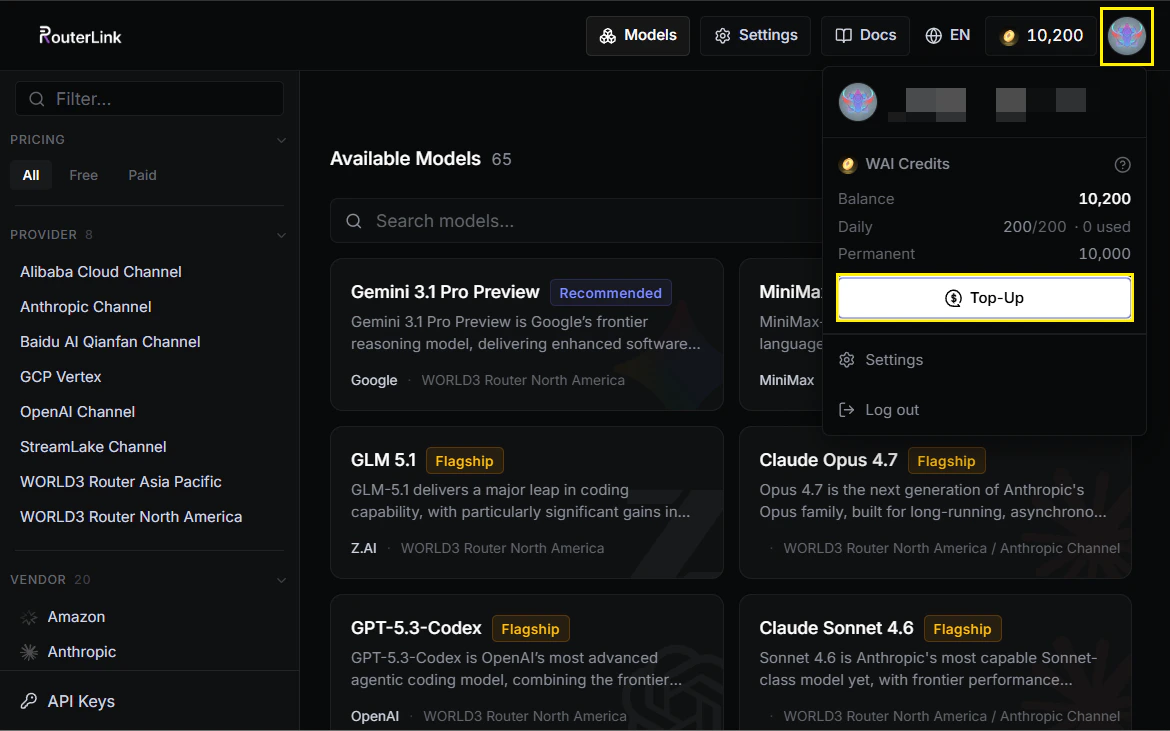1170x731 pixels.
Task: Select the Free pricing filter
Action: coord(84,175)
